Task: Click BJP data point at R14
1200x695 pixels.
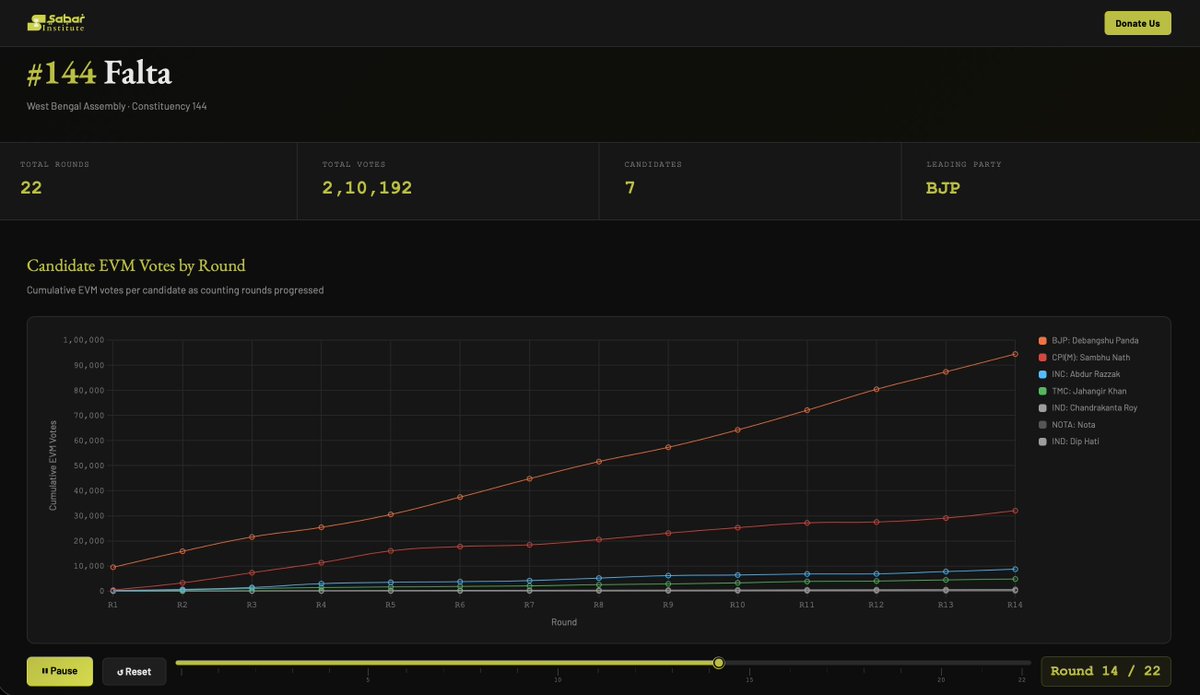Action: pos(1014,354)
